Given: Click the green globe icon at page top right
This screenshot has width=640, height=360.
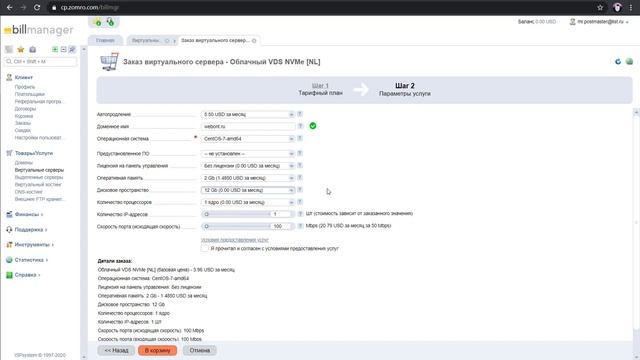Looking at the screenshot, I should pos(629,62).
